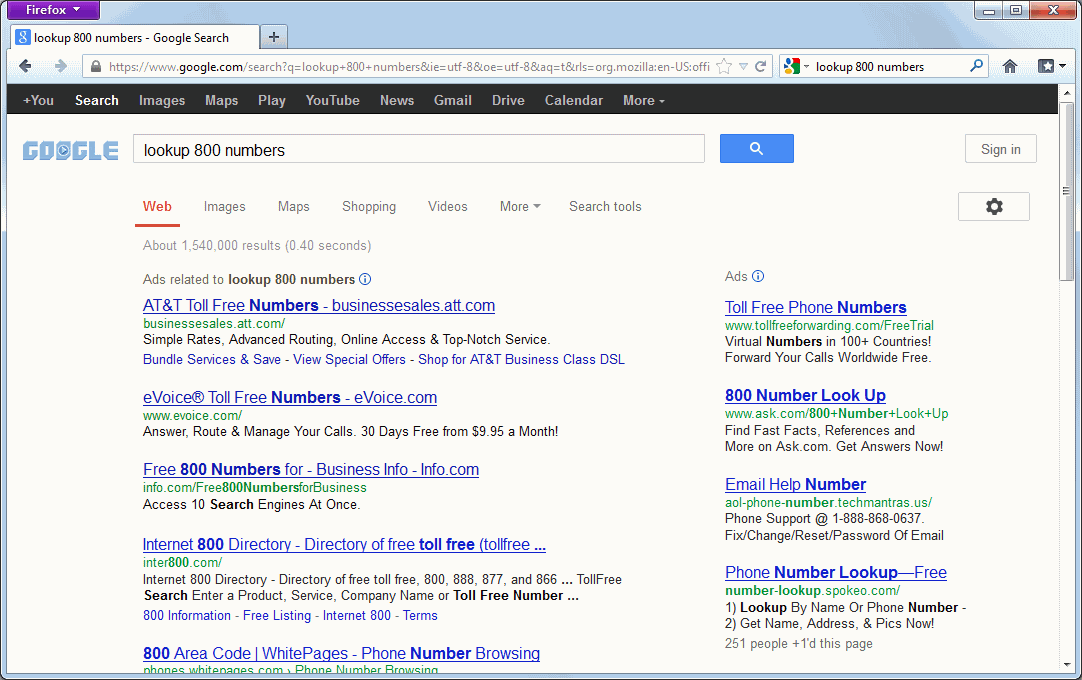1082x680 pixels.
Task: Open the AT&T Toll Free Numbers ad link
Action: tap(319, 305)
